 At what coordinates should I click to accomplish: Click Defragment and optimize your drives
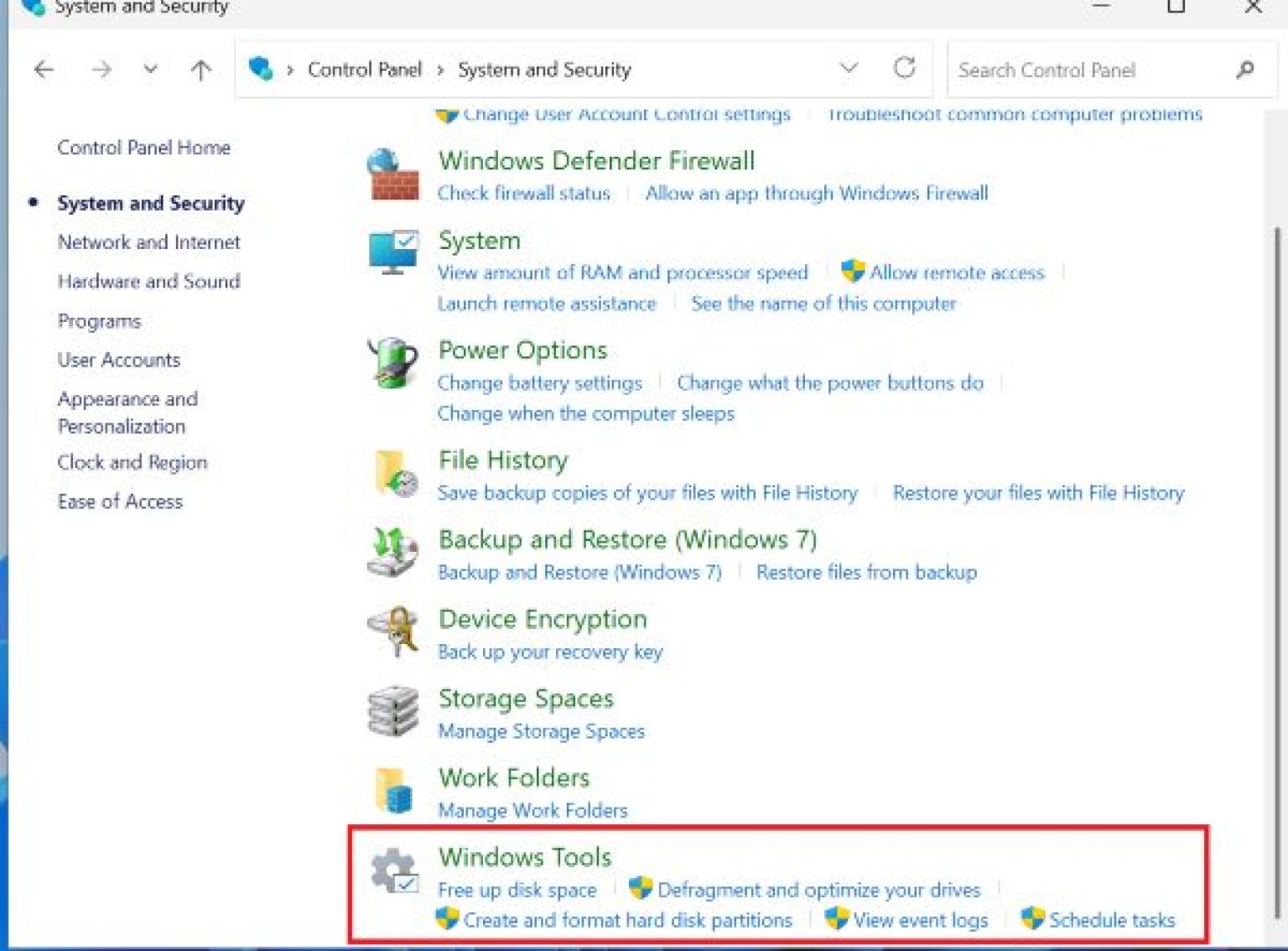819,890
